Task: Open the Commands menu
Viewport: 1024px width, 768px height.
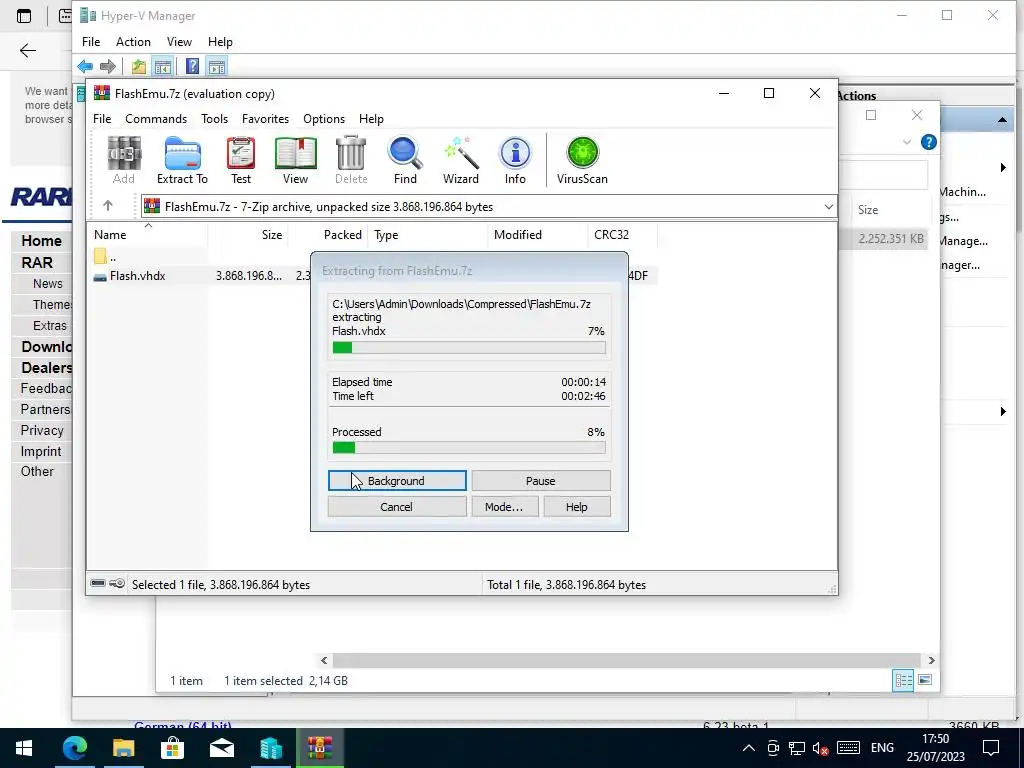Action: pos(156,119)
